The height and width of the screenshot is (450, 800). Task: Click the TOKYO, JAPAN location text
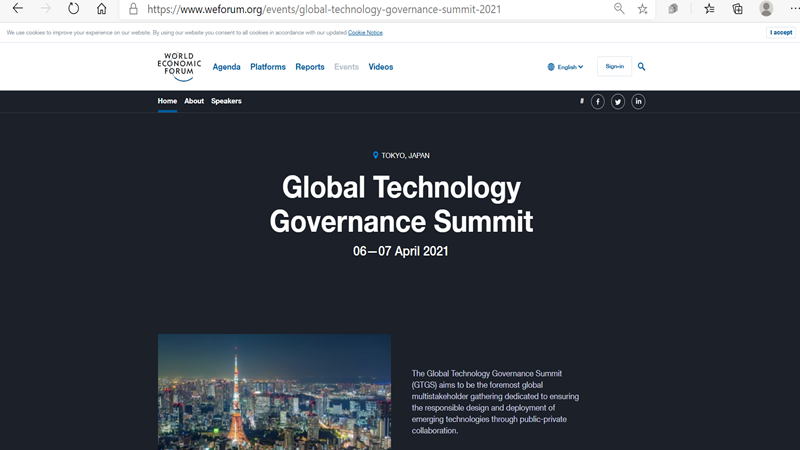tap(406, 156)
